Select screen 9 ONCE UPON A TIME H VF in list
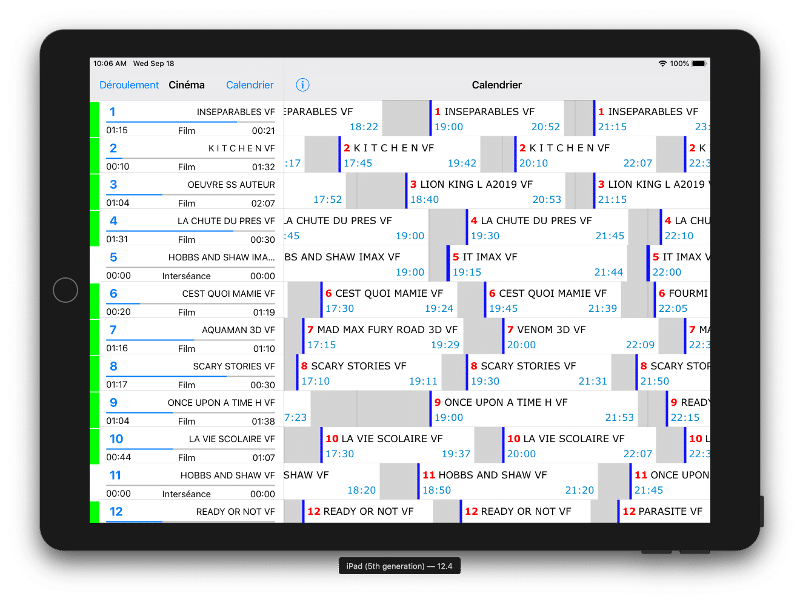 [x=187, y=409]
